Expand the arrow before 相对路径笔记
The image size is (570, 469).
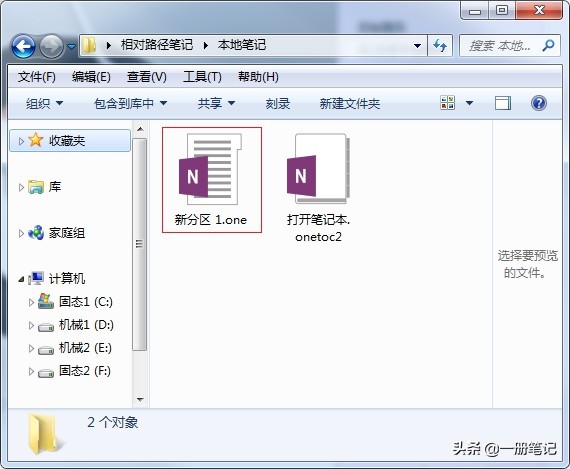pyautogui.click(x=109, y=45)
